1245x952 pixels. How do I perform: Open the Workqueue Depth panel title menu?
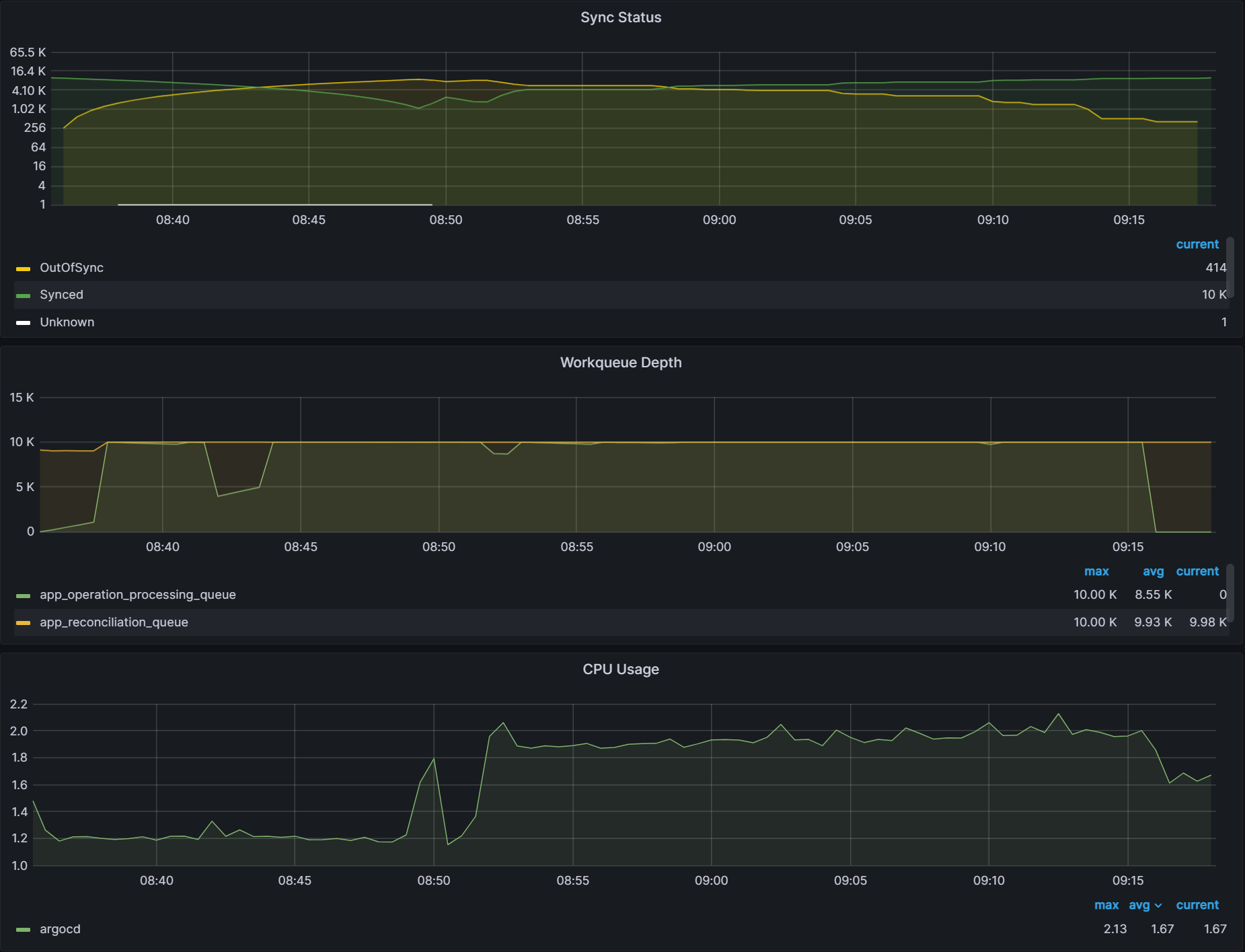click(x=620, y=362)
